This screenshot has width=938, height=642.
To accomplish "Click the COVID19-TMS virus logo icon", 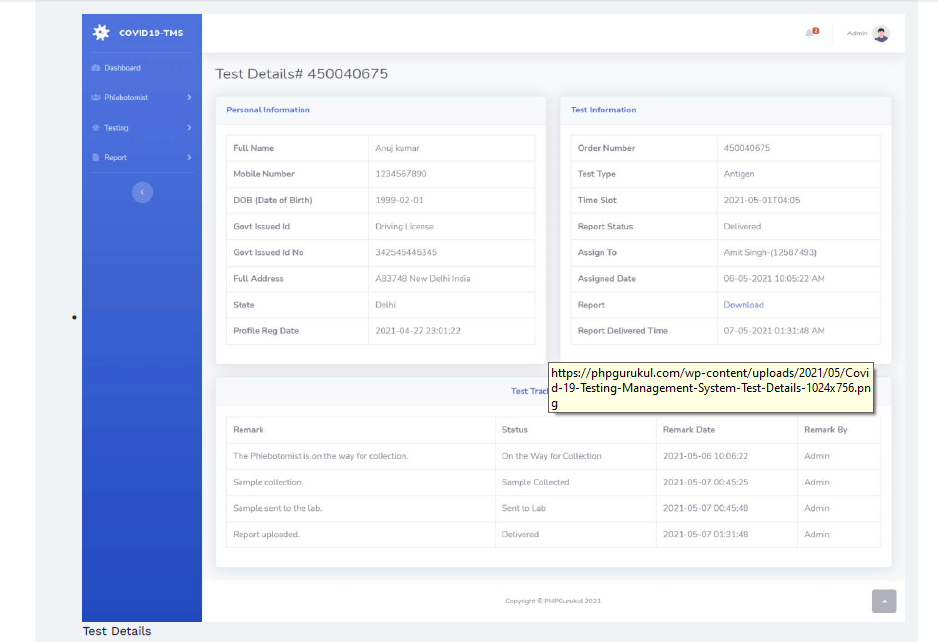I will coord(101,32).
